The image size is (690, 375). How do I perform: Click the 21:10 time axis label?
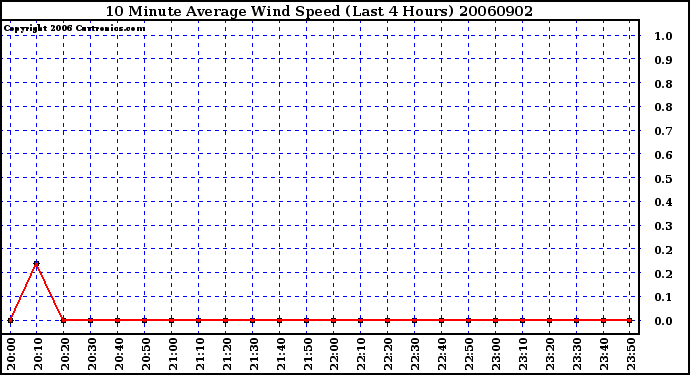tap(199, 354)
